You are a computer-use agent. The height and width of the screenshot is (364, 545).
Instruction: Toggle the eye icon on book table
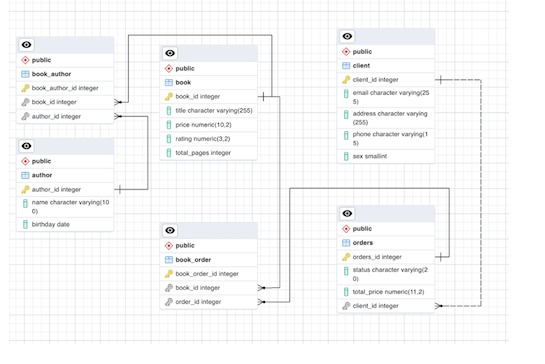tap(170, 53)
